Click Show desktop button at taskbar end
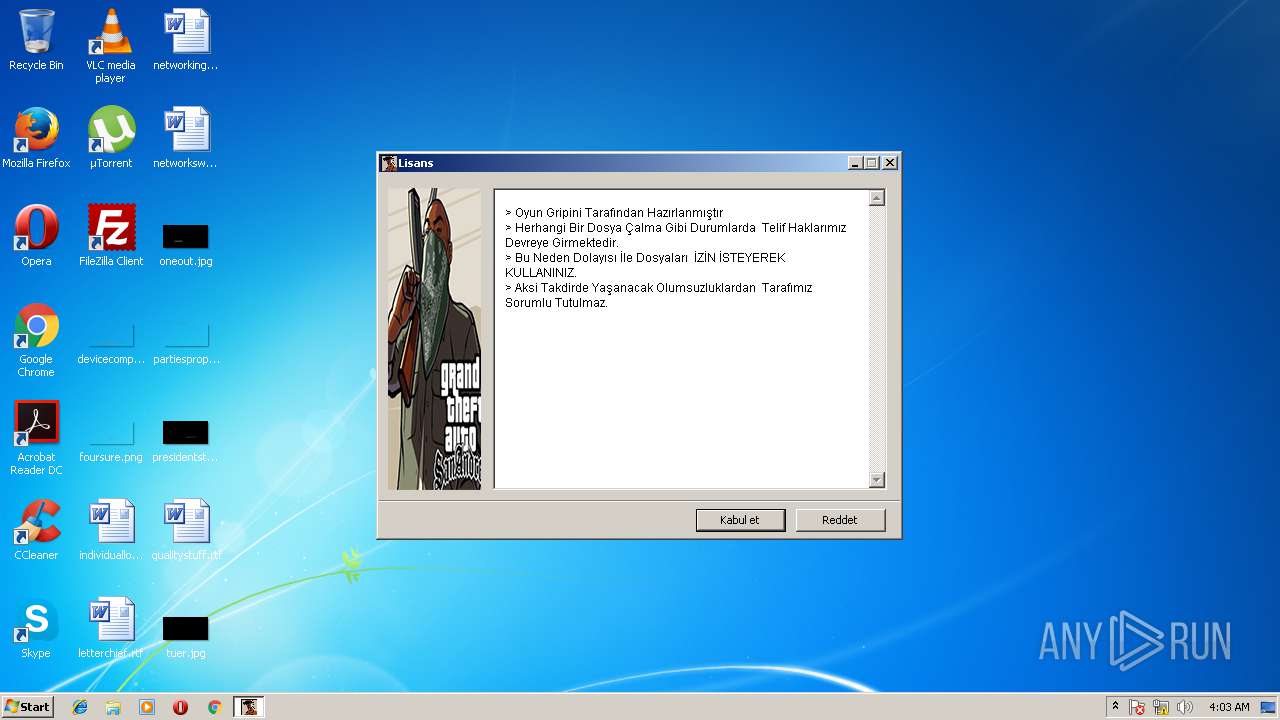This screenshot has height=720, width=1280. click(x=1270, y=707)
